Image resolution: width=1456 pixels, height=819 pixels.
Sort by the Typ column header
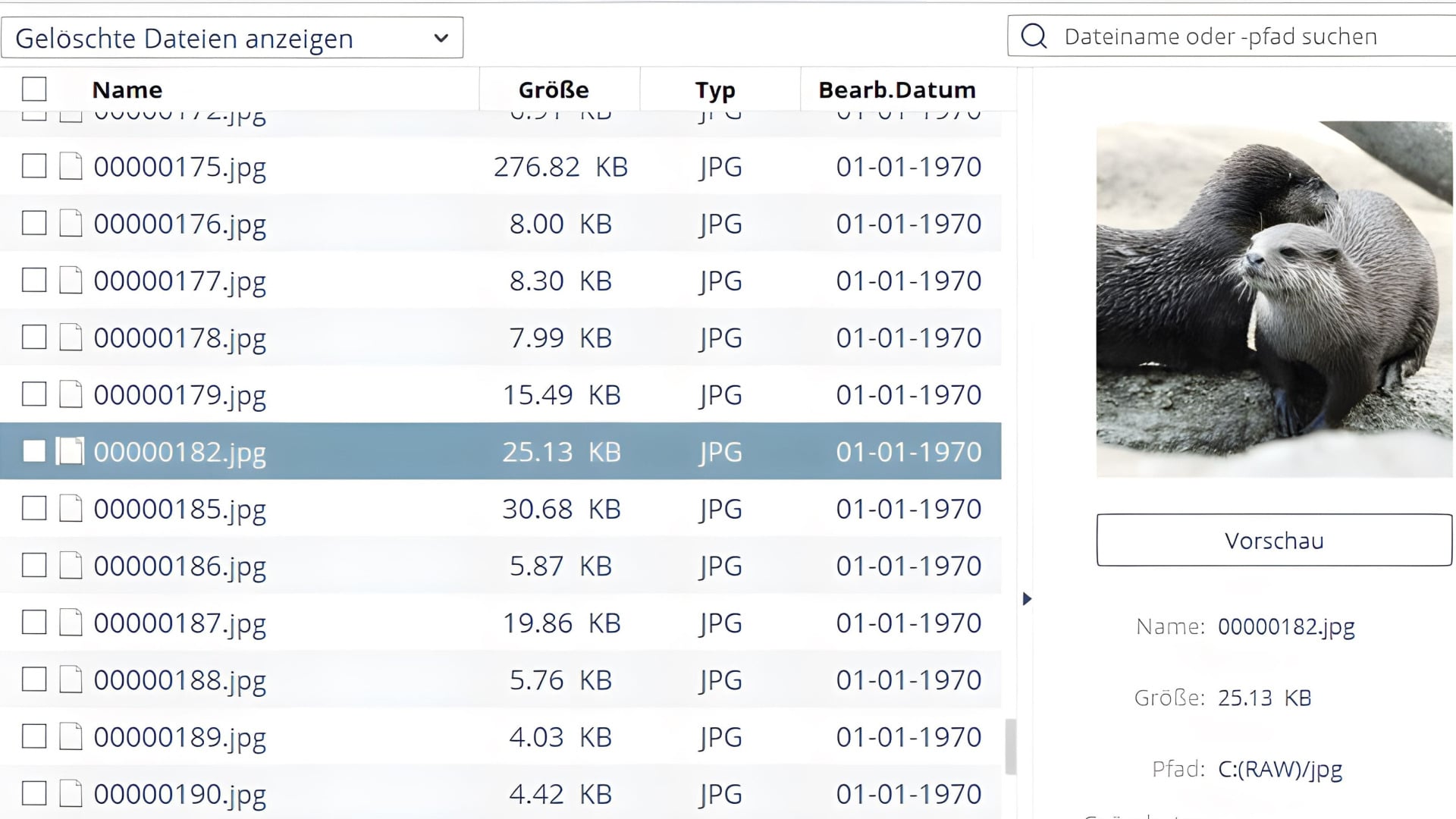(x=715, y=89)
